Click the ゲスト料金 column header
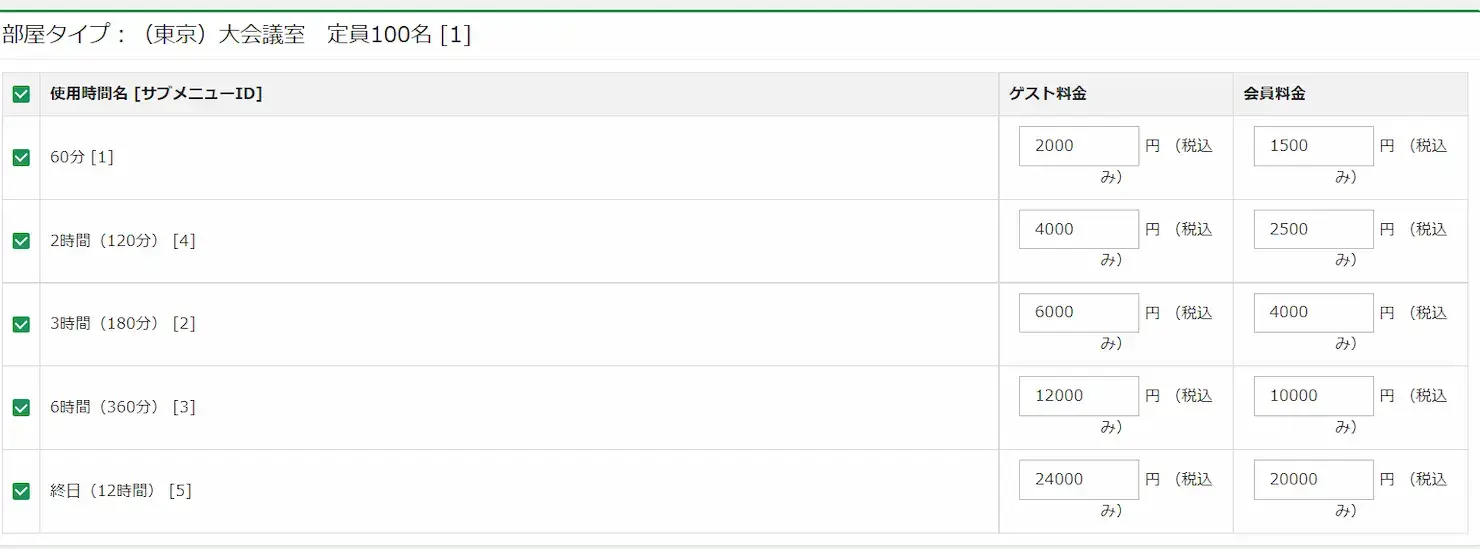Screen dimensions: 1480x549 (1048, 94)
